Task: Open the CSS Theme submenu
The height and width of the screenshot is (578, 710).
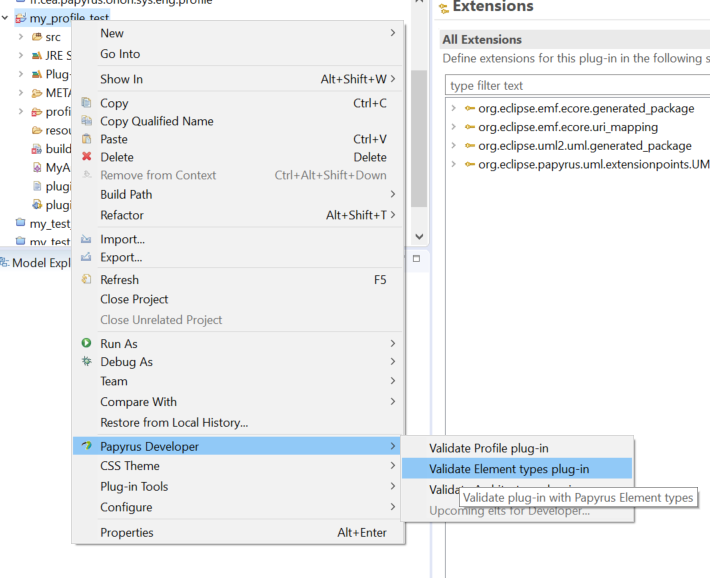Action: [238, 466]
